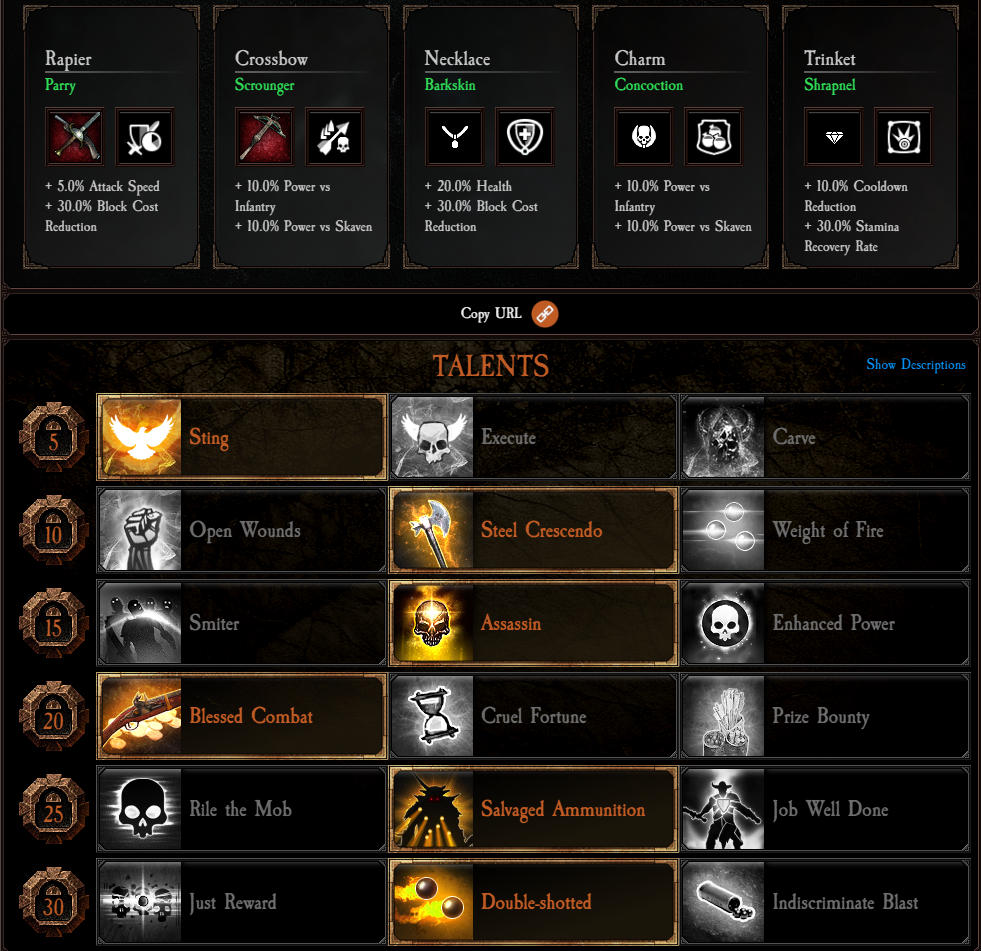Select the Job Well Done talent
Viewport: 981px width, 951px height.
click(x=825, y=808)
